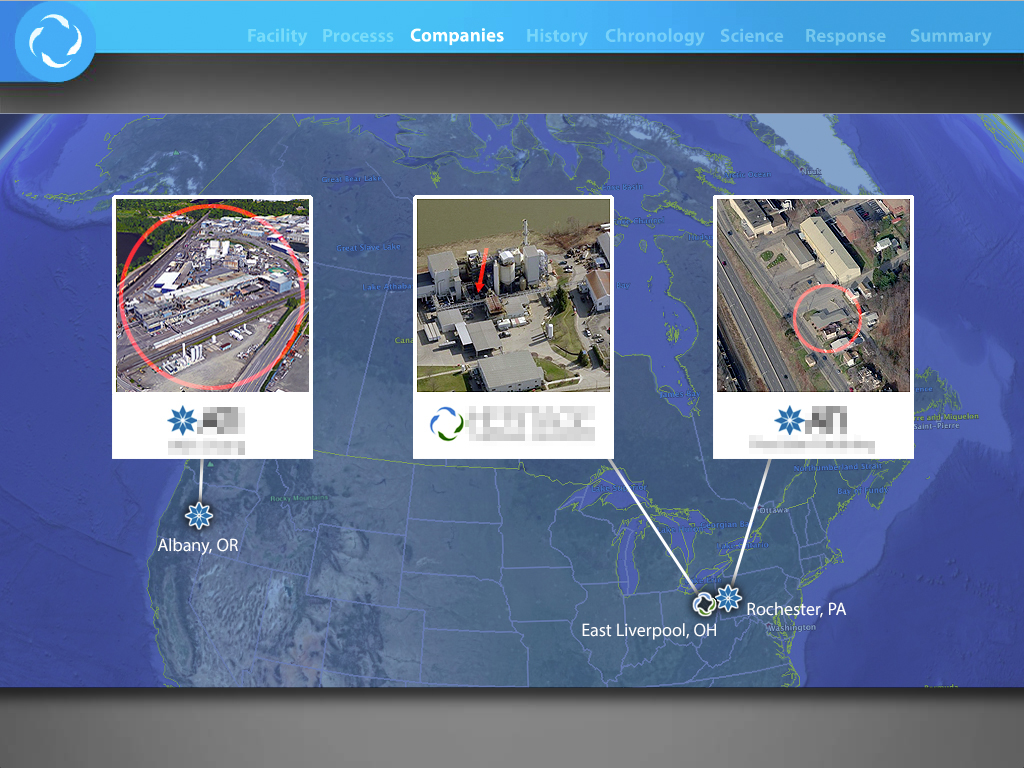Viewport: 1024px width, 768px height.
Task: Click the Albany, OR location label
Action: coord(198,545)
